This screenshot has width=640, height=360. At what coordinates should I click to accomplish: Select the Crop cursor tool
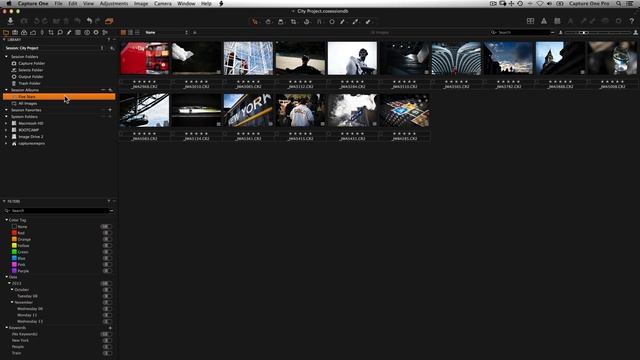pyautogui.click(x=293, y=22)
